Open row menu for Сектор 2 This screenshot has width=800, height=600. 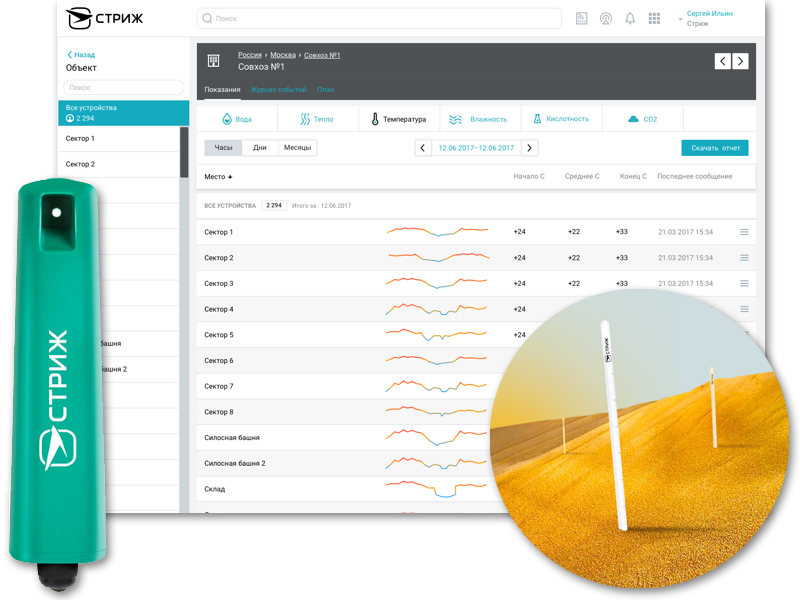click(744, 258)
